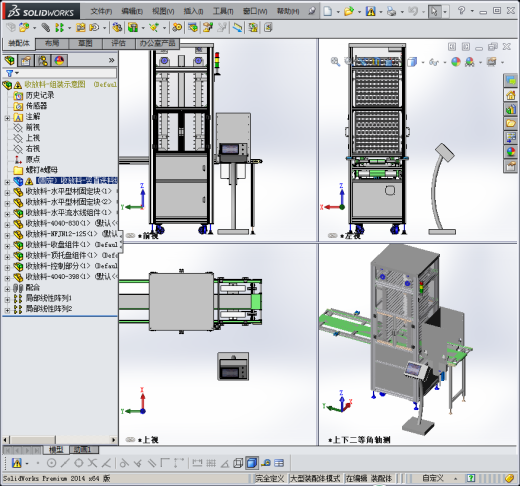
Task: Click the Edit Appearance color ball icon
Action: [456, 62]
